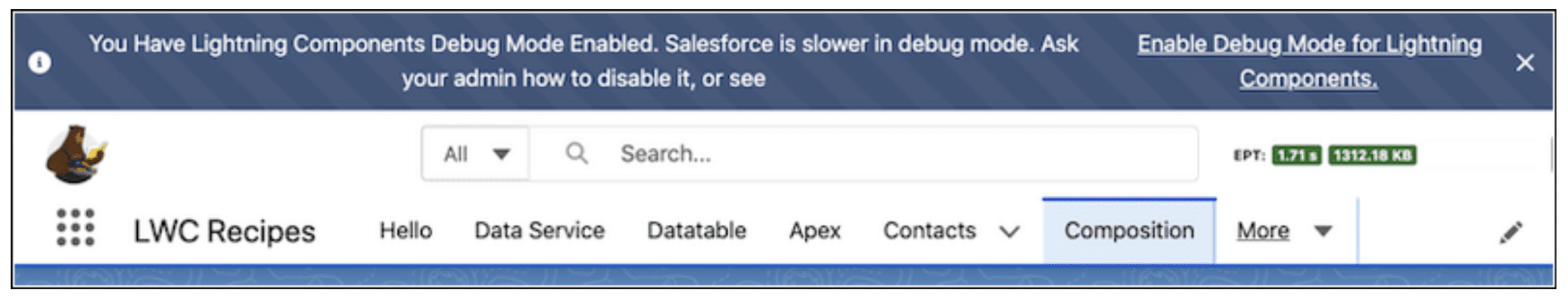Viewport: 1568px width, 304px height.
Task: Click the Codey bear logo
Action: (x=75, y=154)
